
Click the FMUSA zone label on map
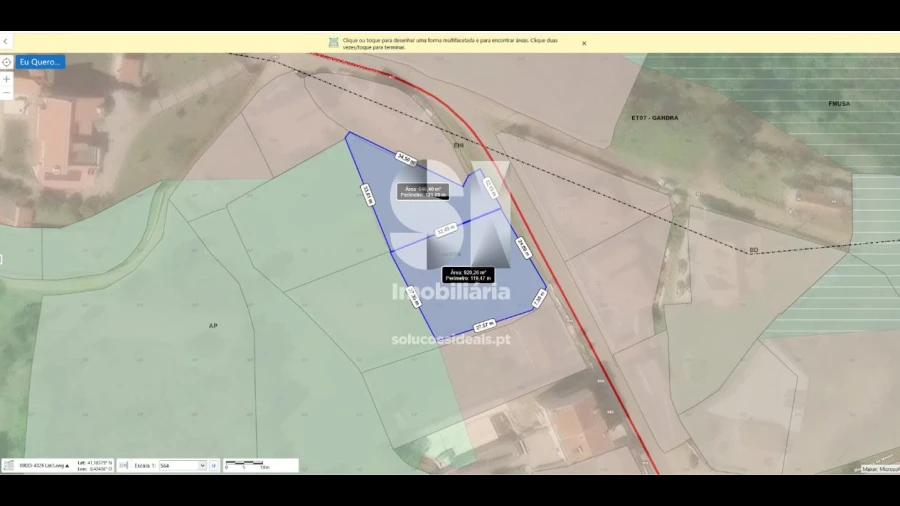(x=839, y=104)
